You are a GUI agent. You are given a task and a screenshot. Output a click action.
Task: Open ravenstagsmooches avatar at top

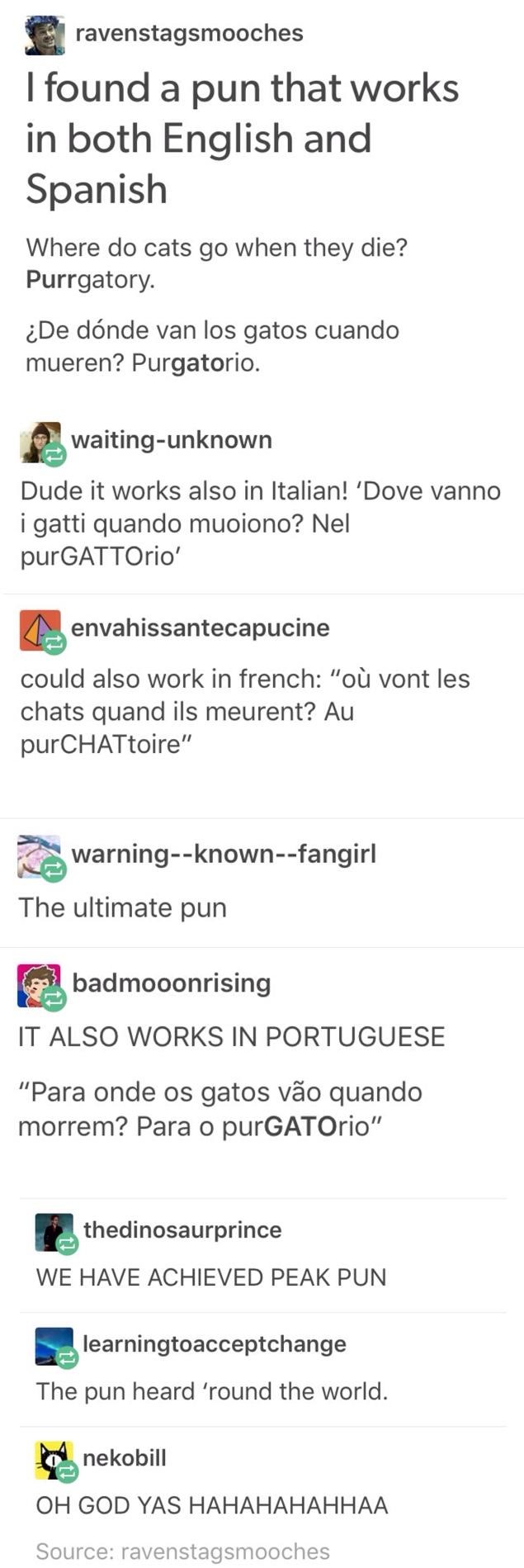pyautogui.click(x=45, y=35)
